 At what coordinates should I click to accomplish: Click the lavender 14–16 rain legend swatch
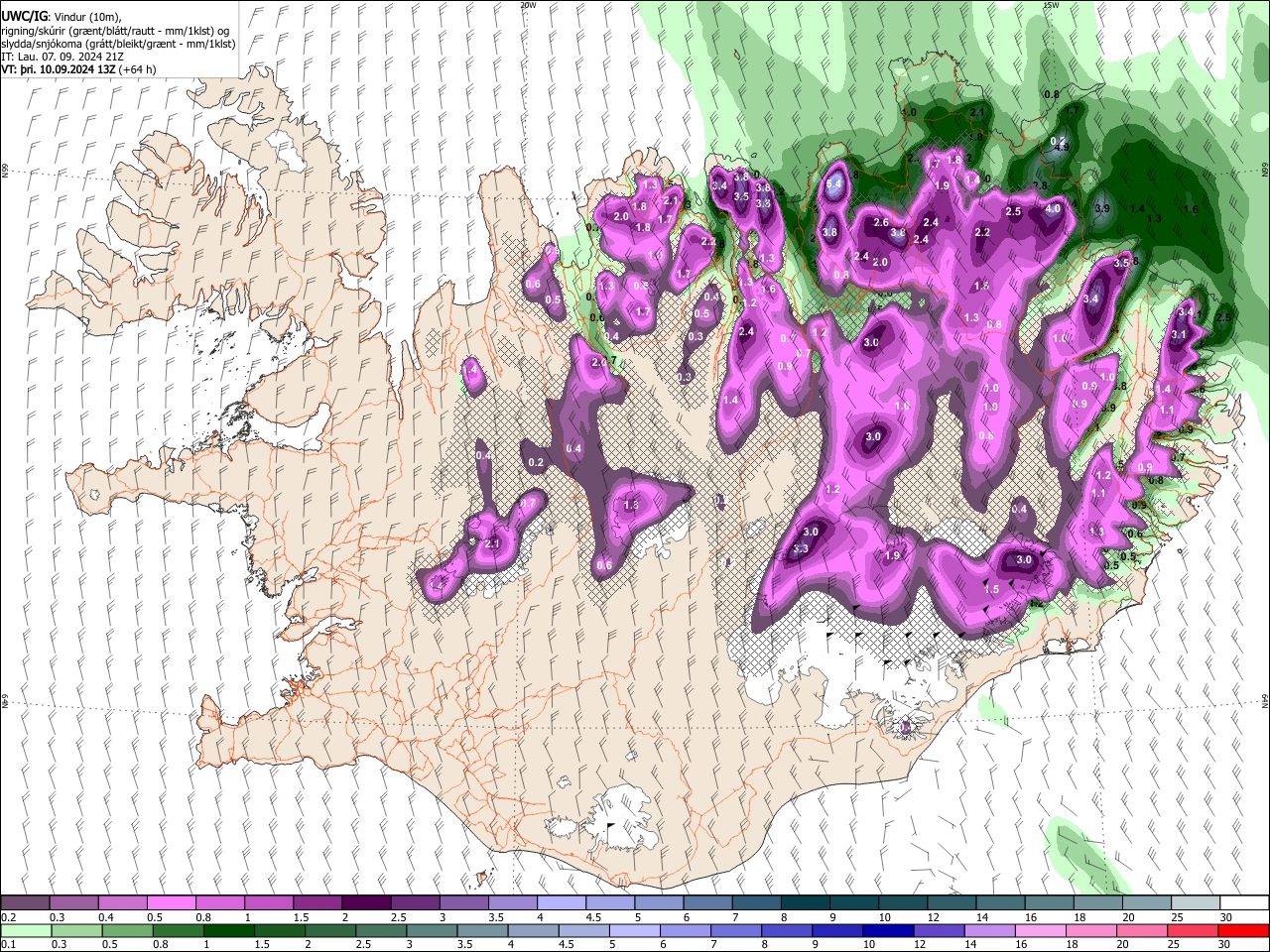tap(988, 930)
